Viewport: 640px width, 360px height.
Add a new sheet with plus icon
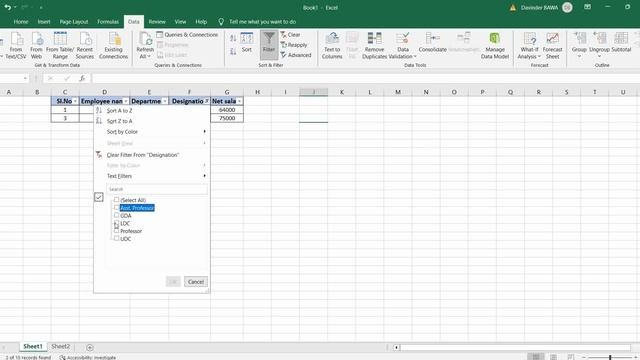click(x=90, y=347)
